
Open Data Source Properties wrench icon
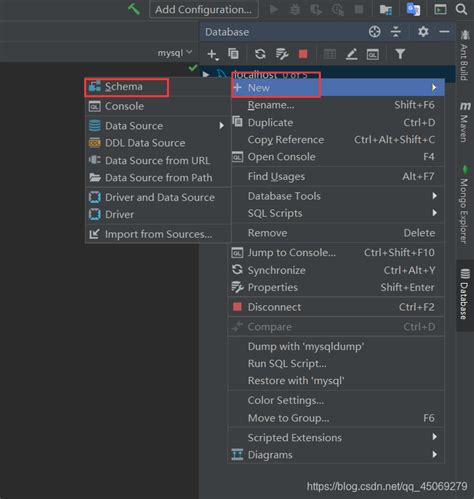282,54
